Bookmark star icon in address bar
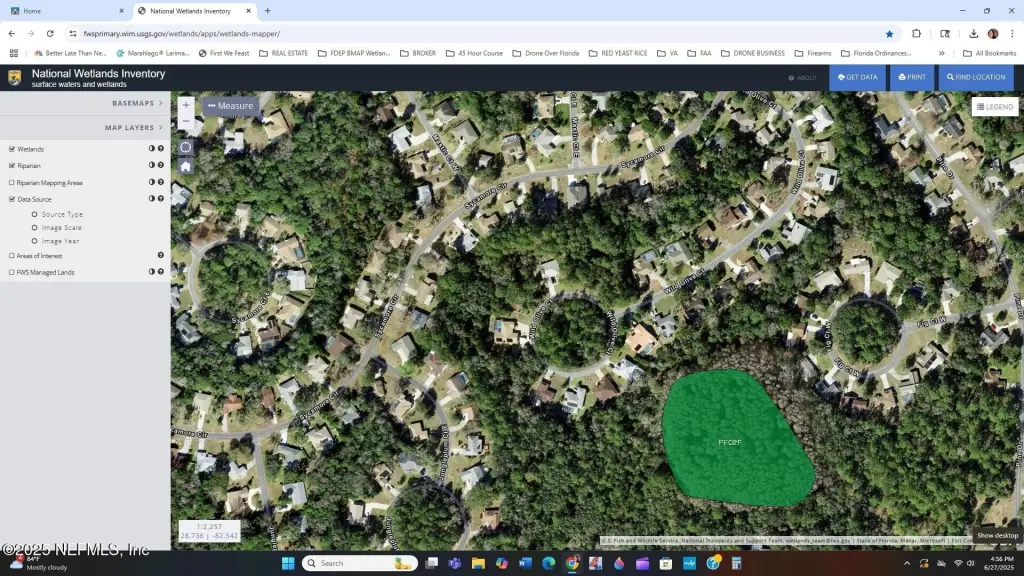This screenshot has width=1024, height=576. point(889,33)
